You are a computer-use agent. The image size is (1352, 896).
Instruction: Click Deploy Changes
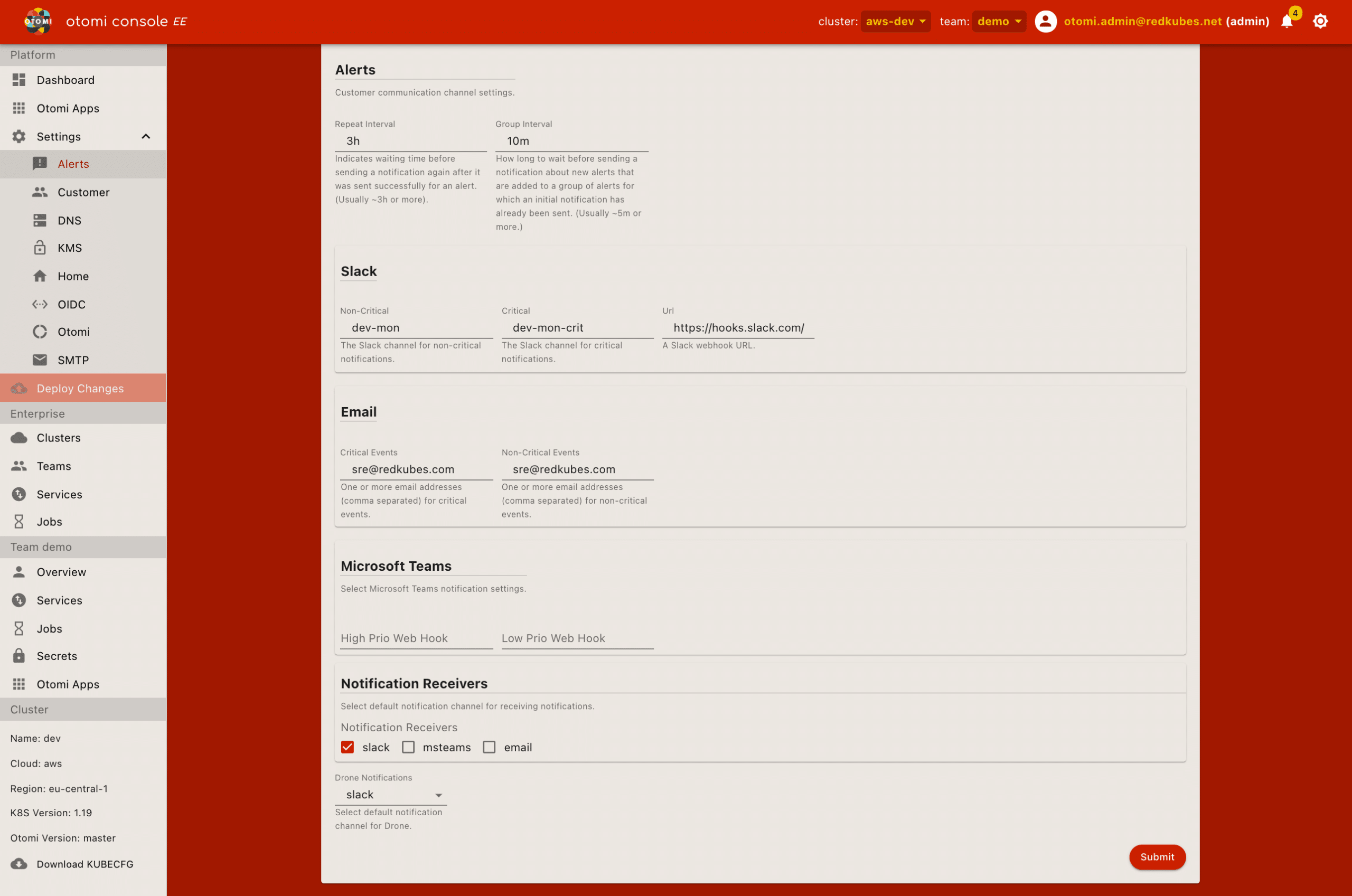point(80,388)
